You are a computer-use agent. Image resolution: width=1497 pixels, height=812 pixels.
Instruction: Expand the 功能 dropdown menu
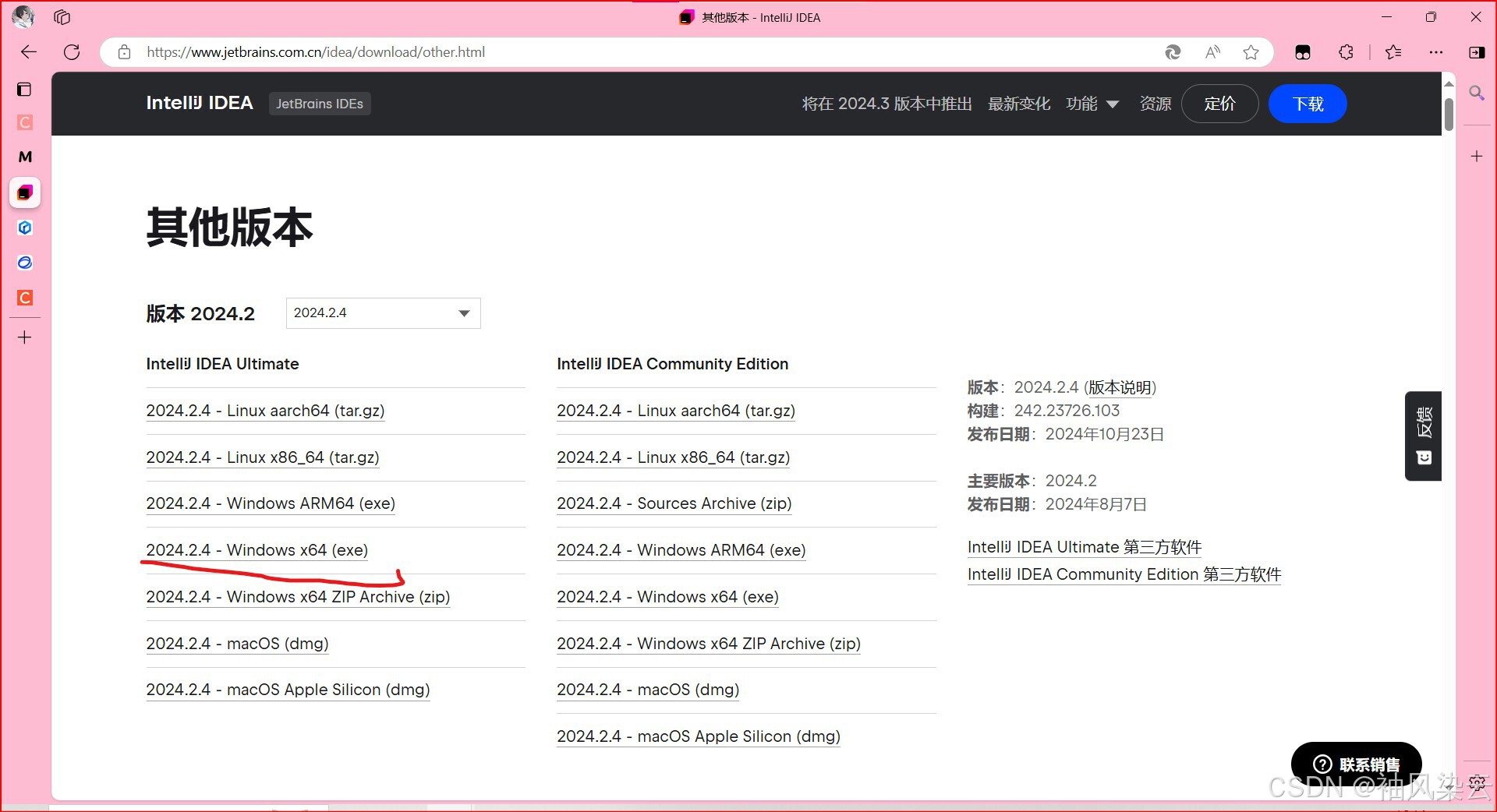1092,104
